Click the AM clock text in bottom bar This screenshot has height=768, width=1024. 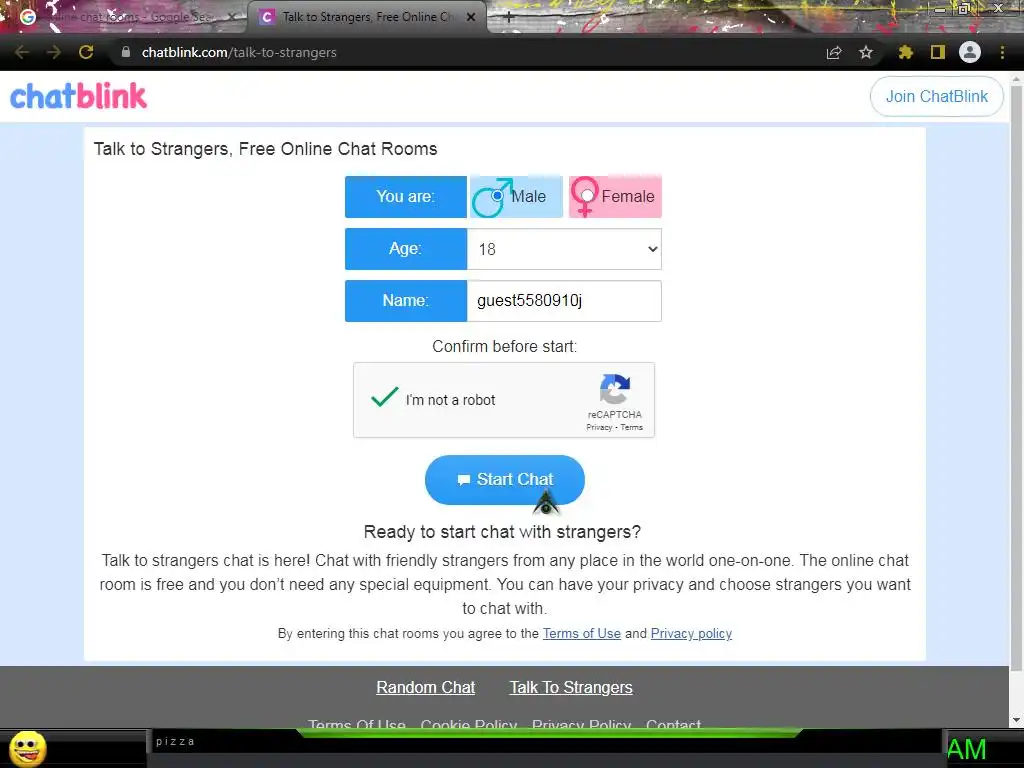967,749
